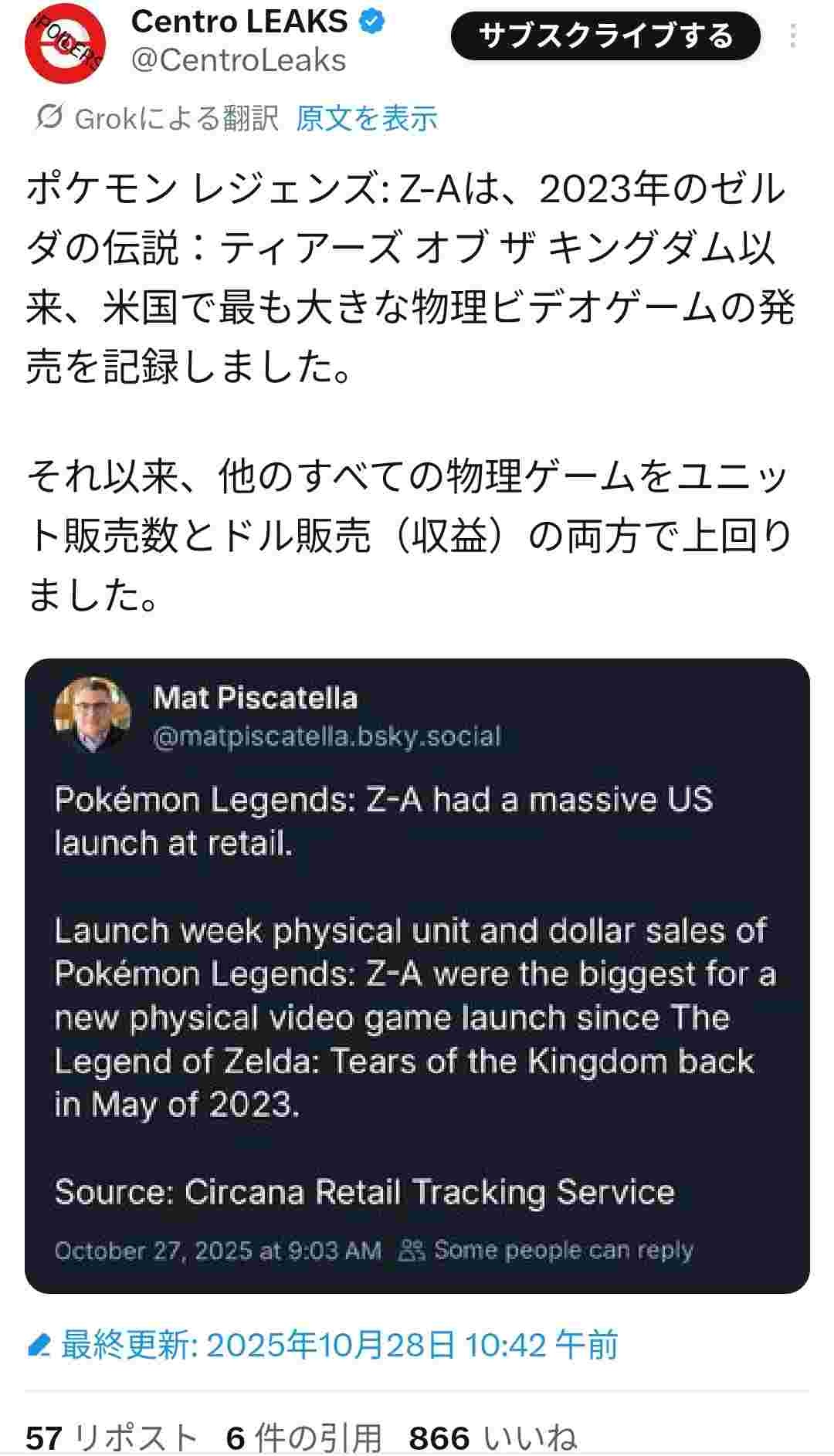Show the 866 いいね list
The height and width of the screenshot is (1456, 834).
click(493, 1437)
